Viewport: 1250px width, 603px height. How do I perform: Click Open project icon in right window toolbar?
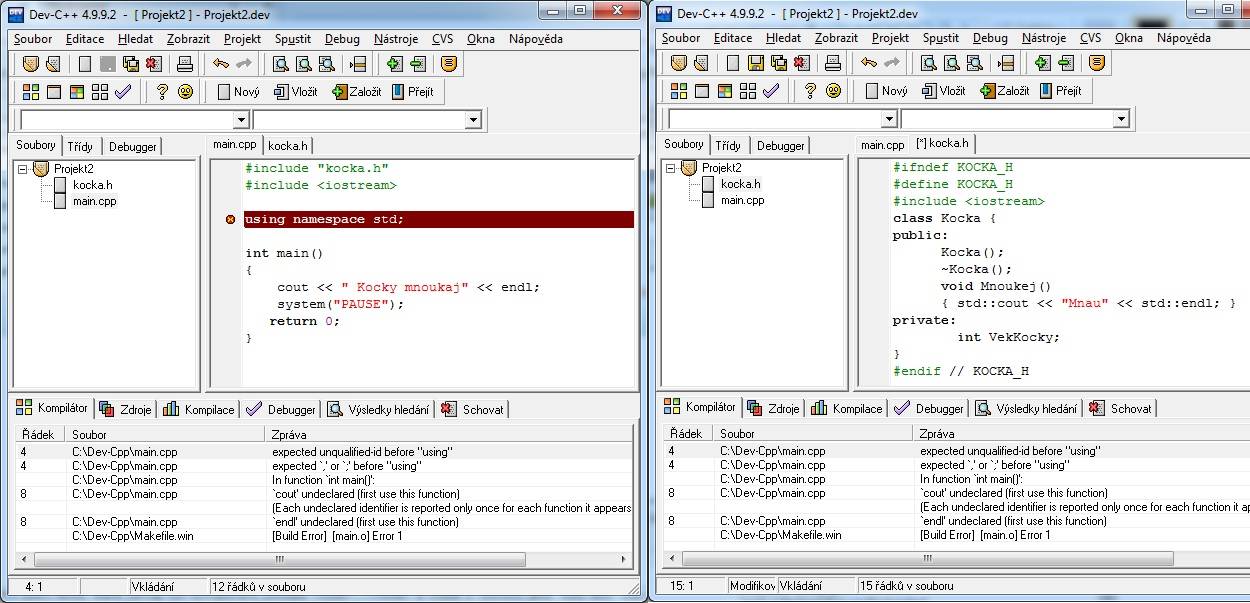(701, 63)
